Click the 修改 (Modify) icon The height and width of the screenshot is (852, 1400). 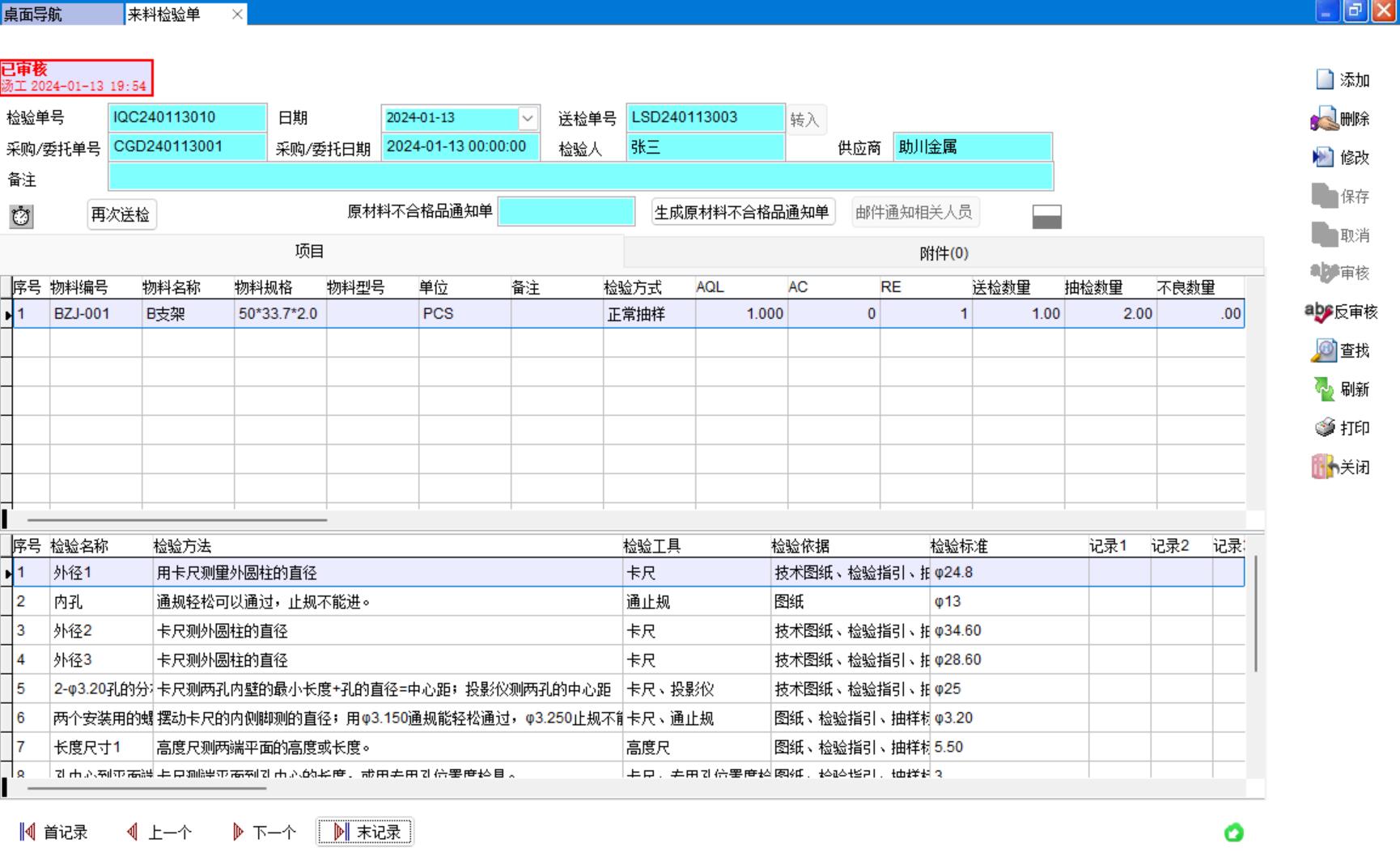click(1324, 157)
